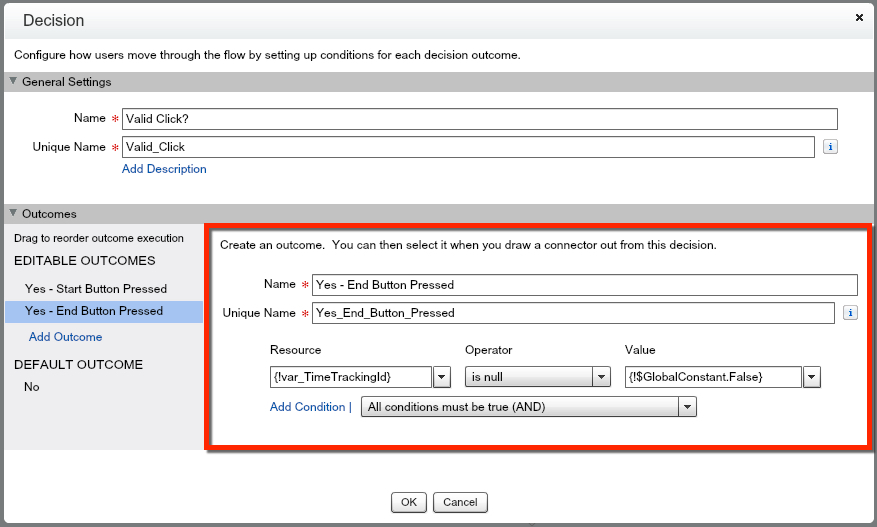This screenshot has height=527, width=877.
Task: Click the decision Name field 'Valid Click?'
Action: click(x=478, y=119)
